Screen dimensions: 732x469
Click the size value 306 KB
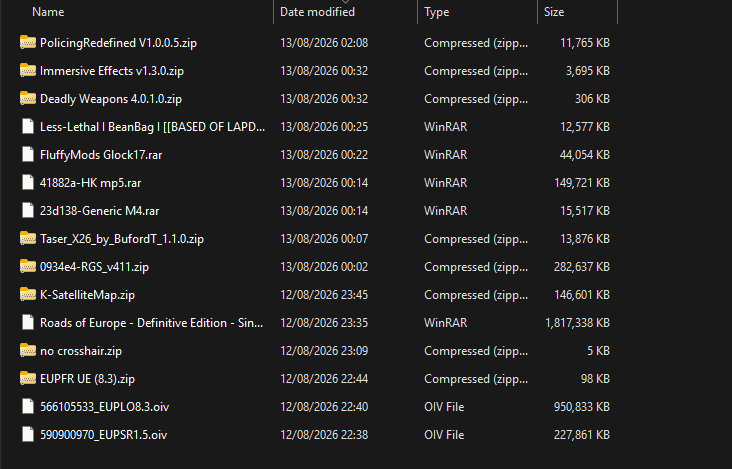pyautogui.click(x=592, y=99)
